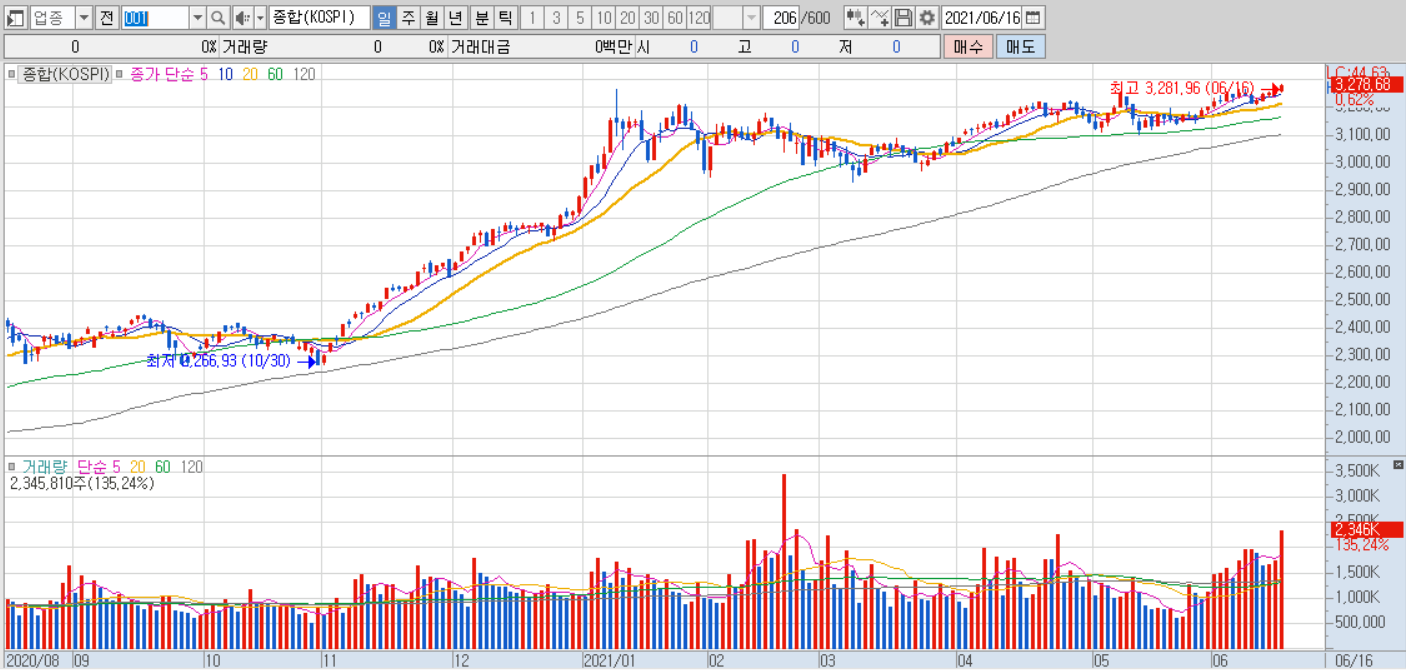
Task: Edit the date field 2021/06/16
Action: (982, 18)
